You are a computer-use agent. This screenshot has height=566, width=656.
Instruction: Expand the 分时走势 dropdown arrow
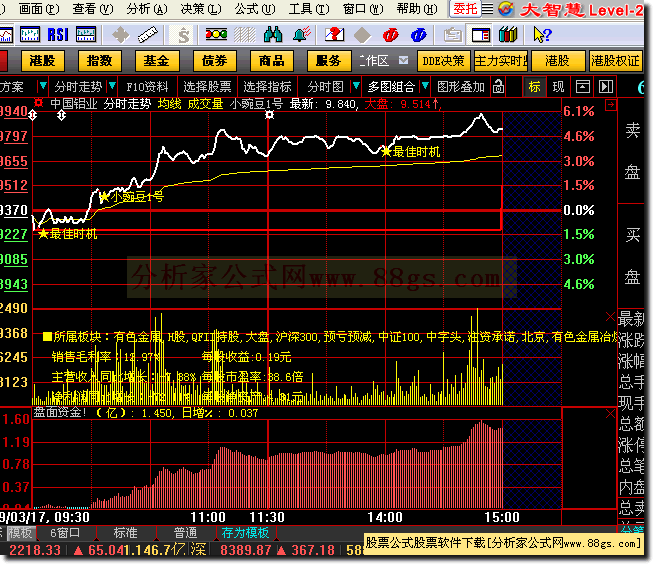coord(112,86)
